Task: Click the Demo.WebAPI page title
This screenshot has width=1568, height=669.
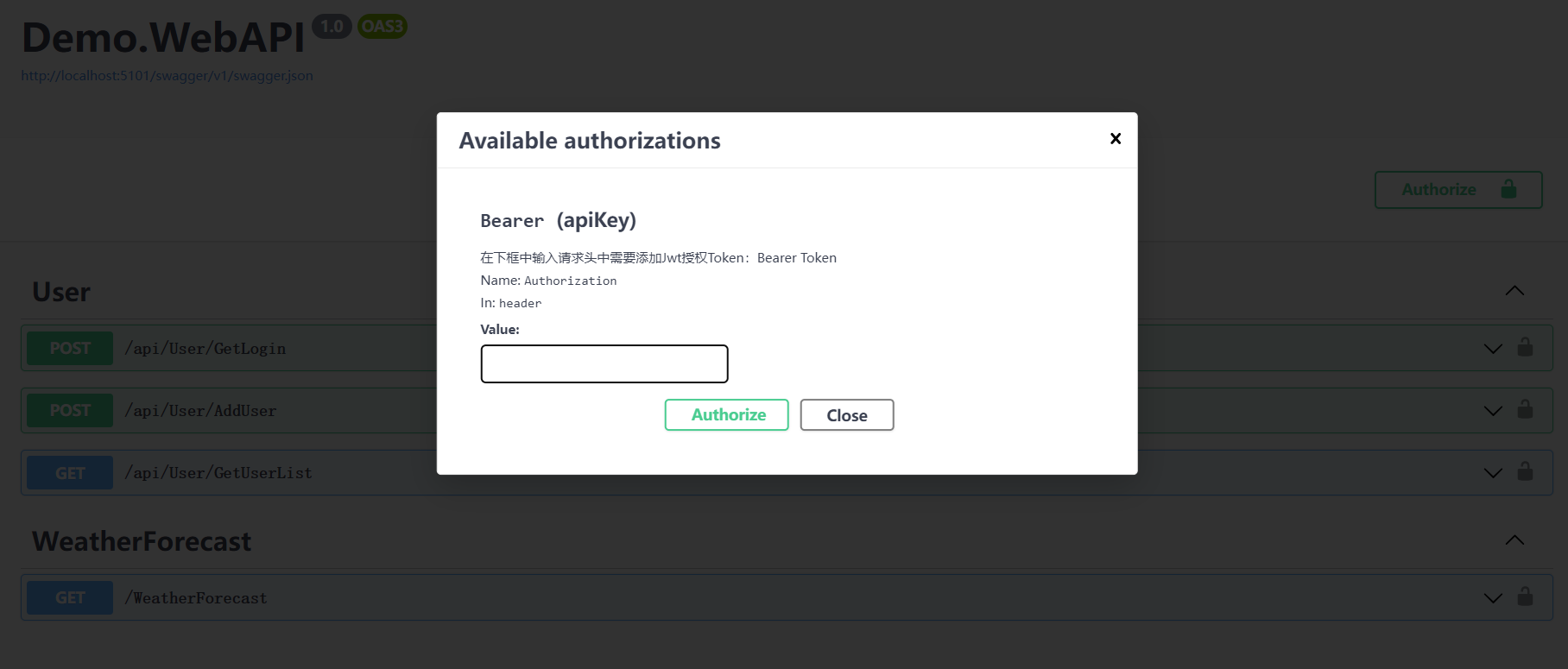Action: [x=163, y=37]
